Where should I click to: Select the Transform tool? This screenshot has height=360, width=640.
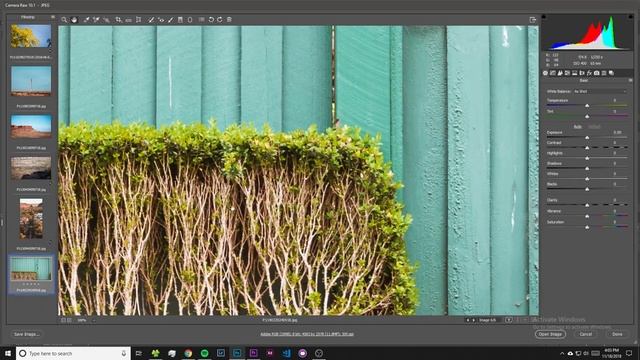[139, 20]
